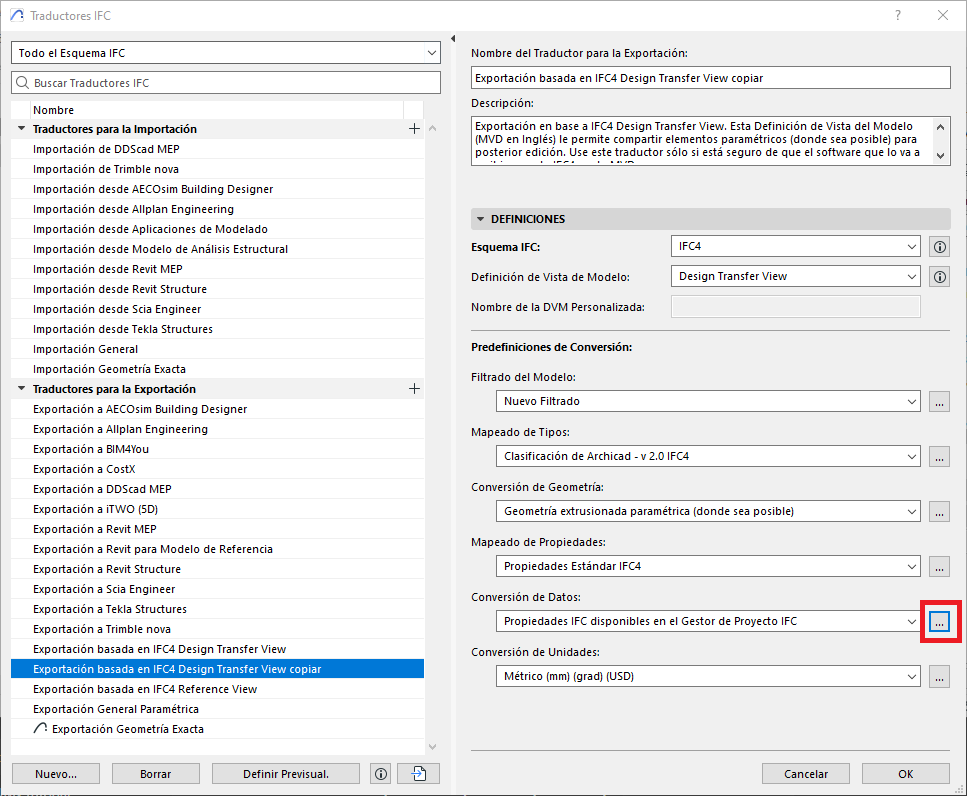
Task: Click the info icon beside Definir Previsual.
Action: click(380, 773)
